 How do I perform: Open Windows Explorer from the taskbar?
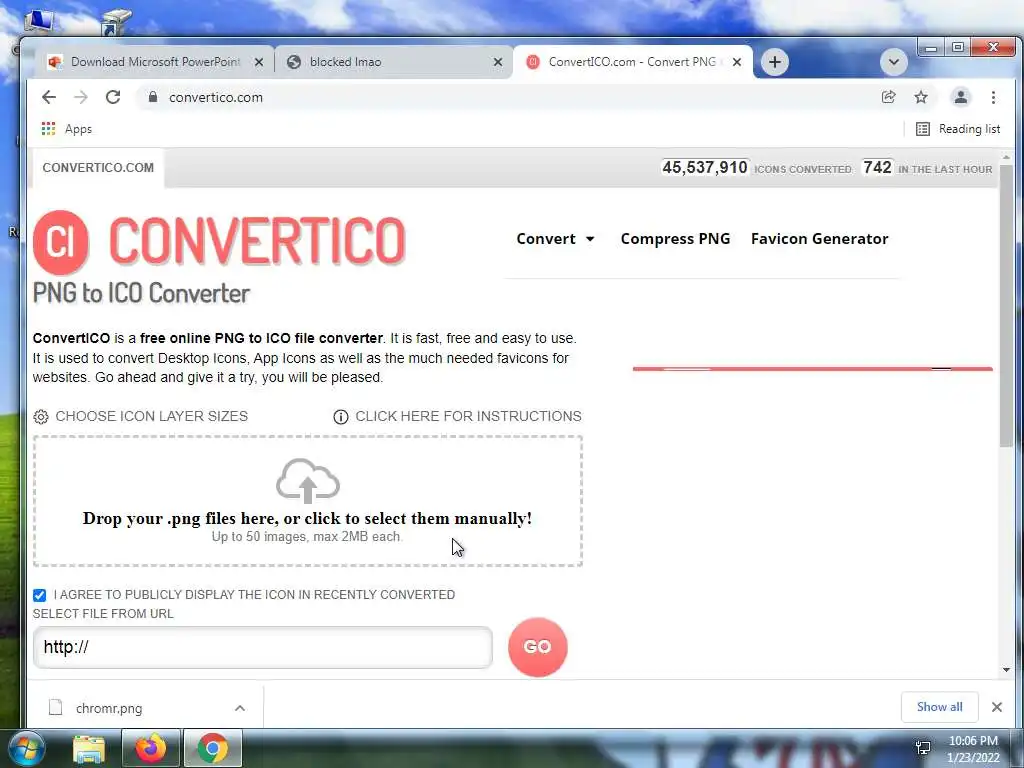tap(88, 748)
